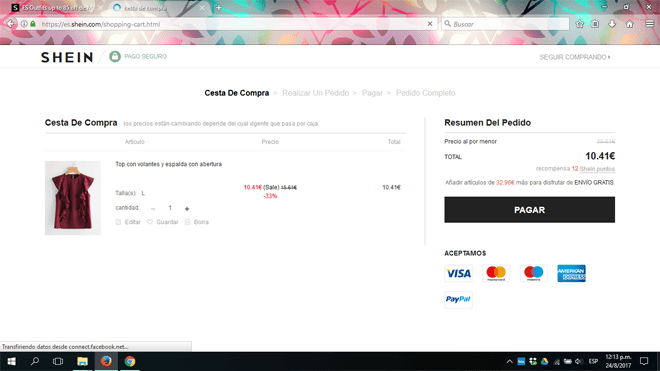Click the PayPal payment icon
The width and height of the screenshot is (660, 371).
[458, 299]
